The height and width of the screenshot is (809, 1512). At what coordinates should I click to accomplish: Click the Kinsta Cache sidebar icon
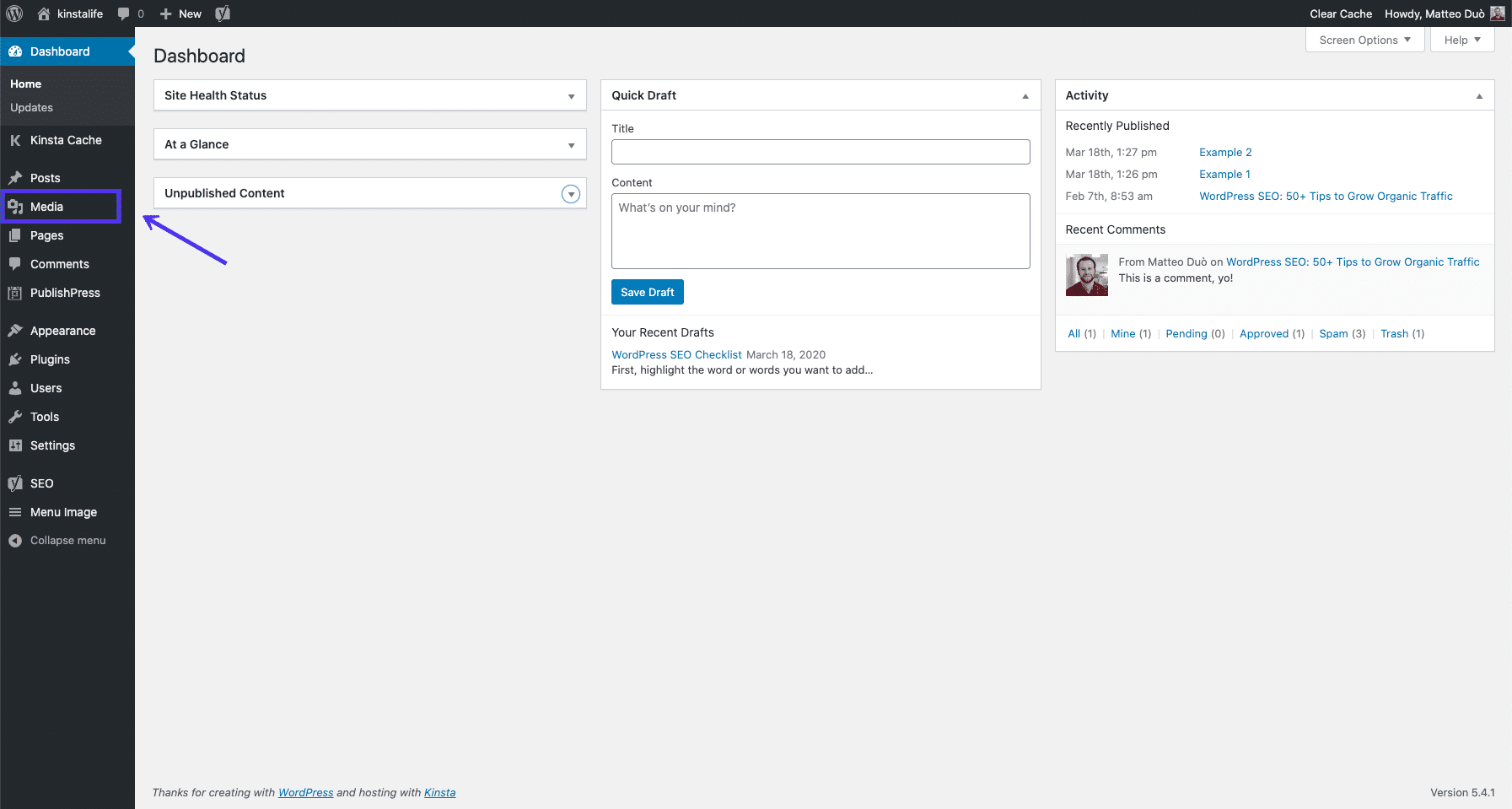[x=15, y=140]
